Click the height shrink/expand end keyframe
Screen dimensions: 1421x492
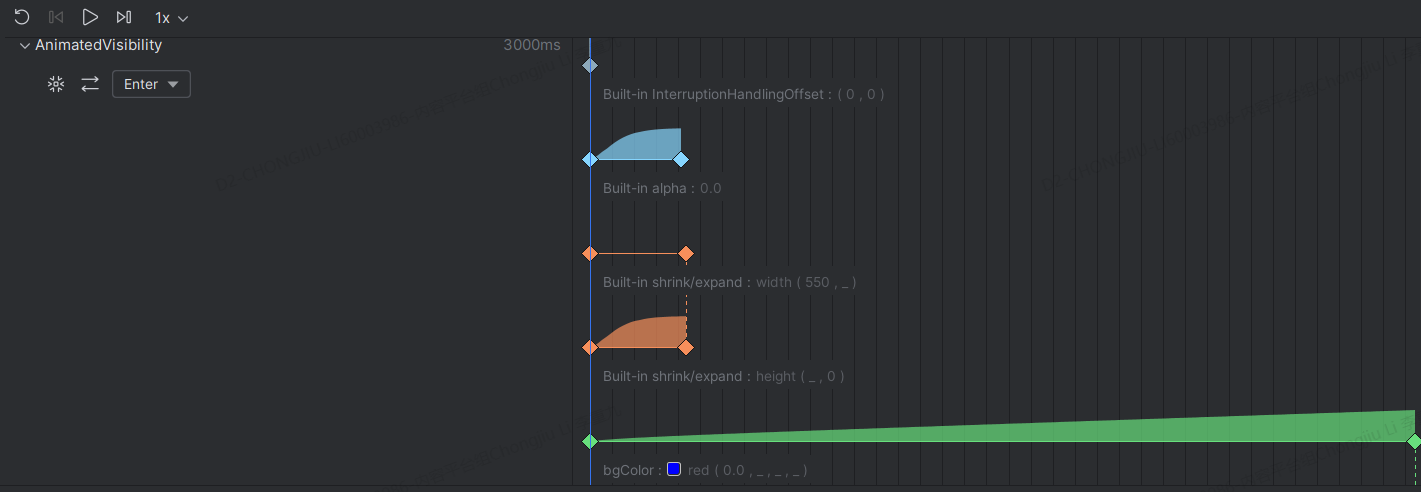(x=686, y=348)
